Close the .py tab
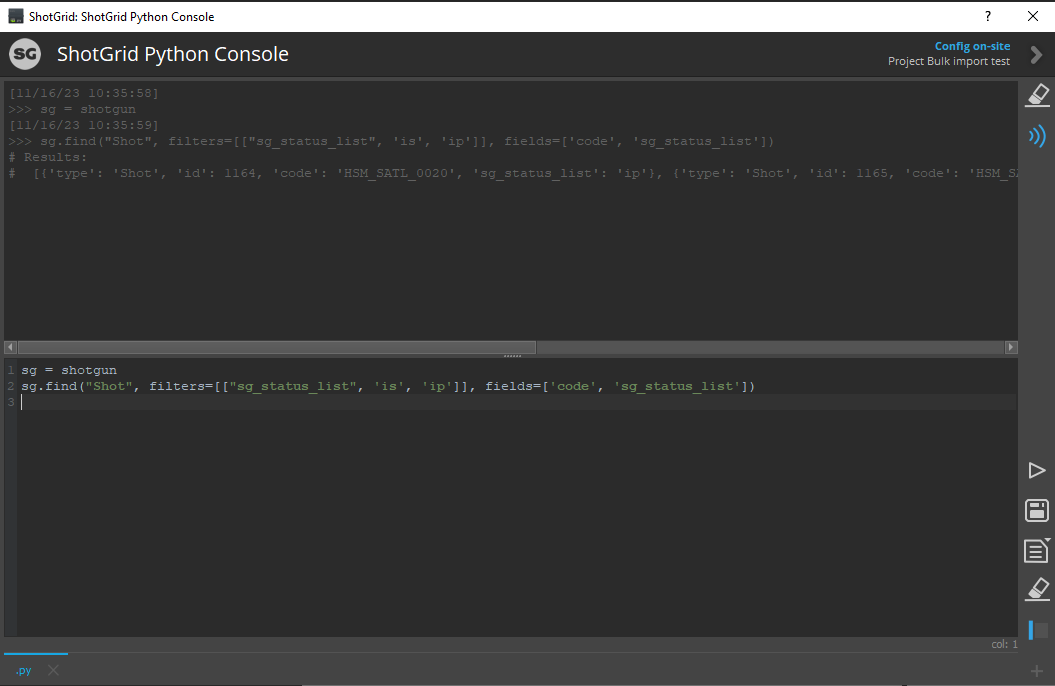Viewport: 1055px width, 686px height. click(x=53, y=670)
